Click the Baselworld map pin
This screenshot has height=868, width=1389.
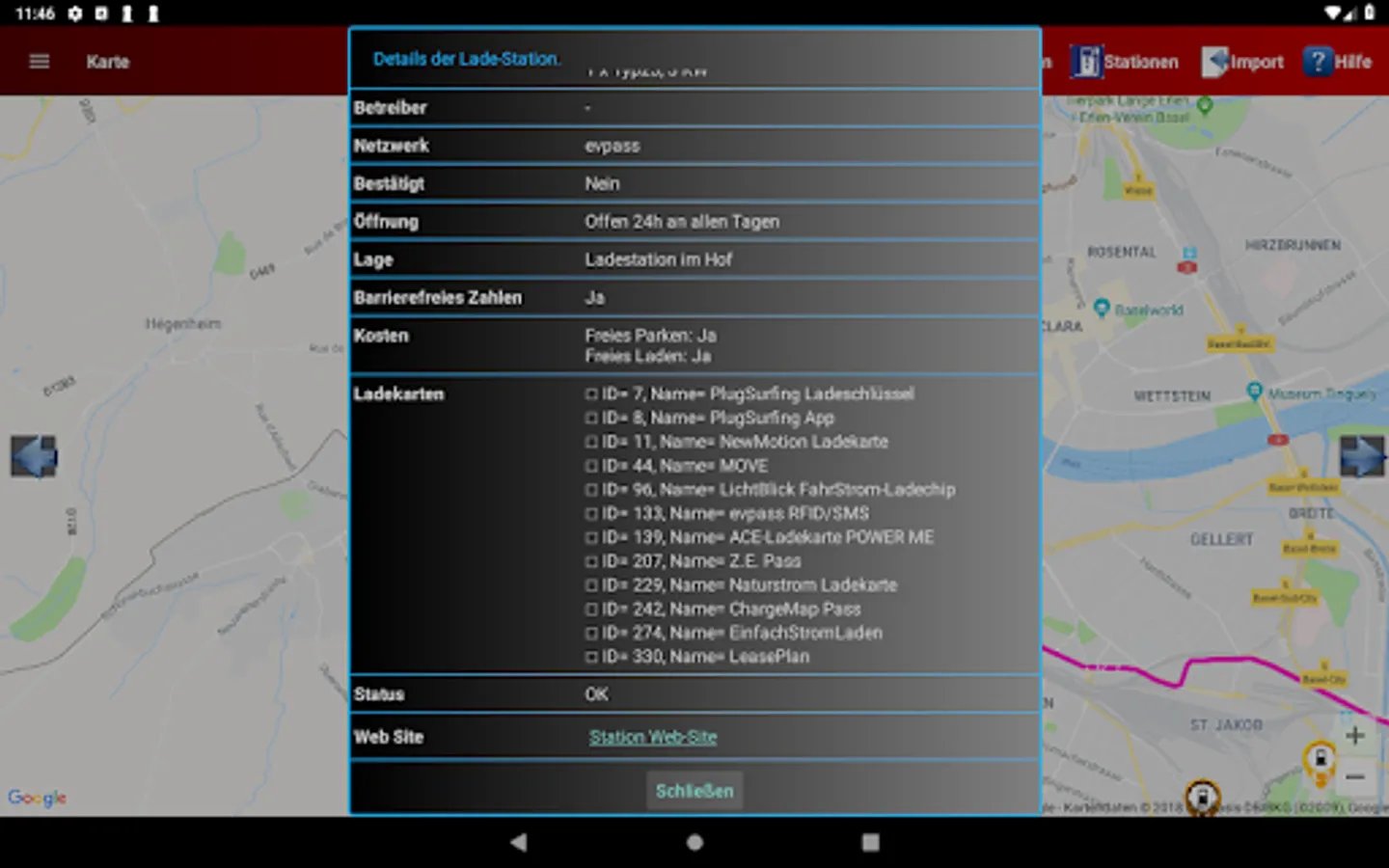1102,308
